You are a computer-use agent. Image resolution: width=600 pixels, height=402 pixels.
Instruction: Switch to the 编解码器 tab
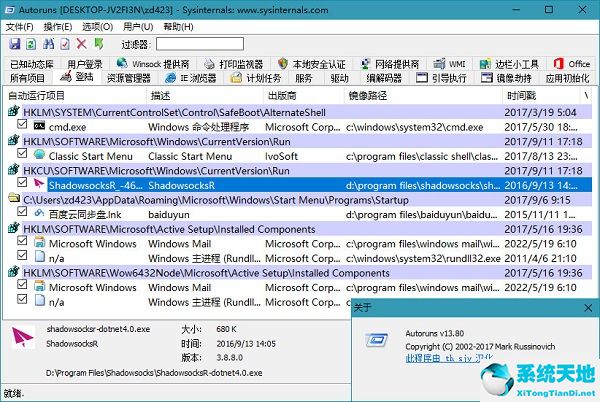[x=384, y=78]
